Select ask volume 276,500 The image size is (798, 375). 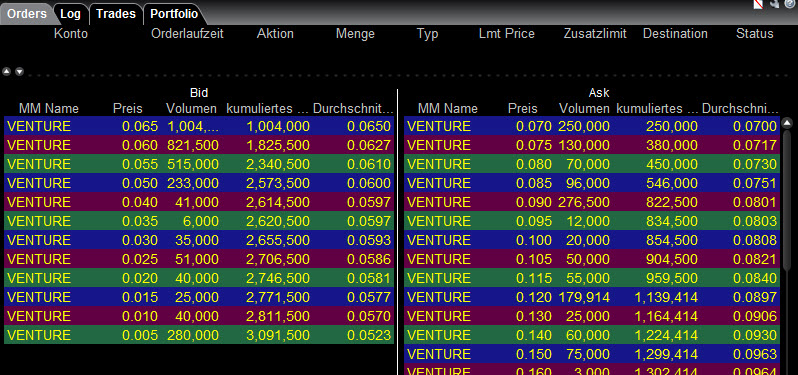click(x=584, y=203)
